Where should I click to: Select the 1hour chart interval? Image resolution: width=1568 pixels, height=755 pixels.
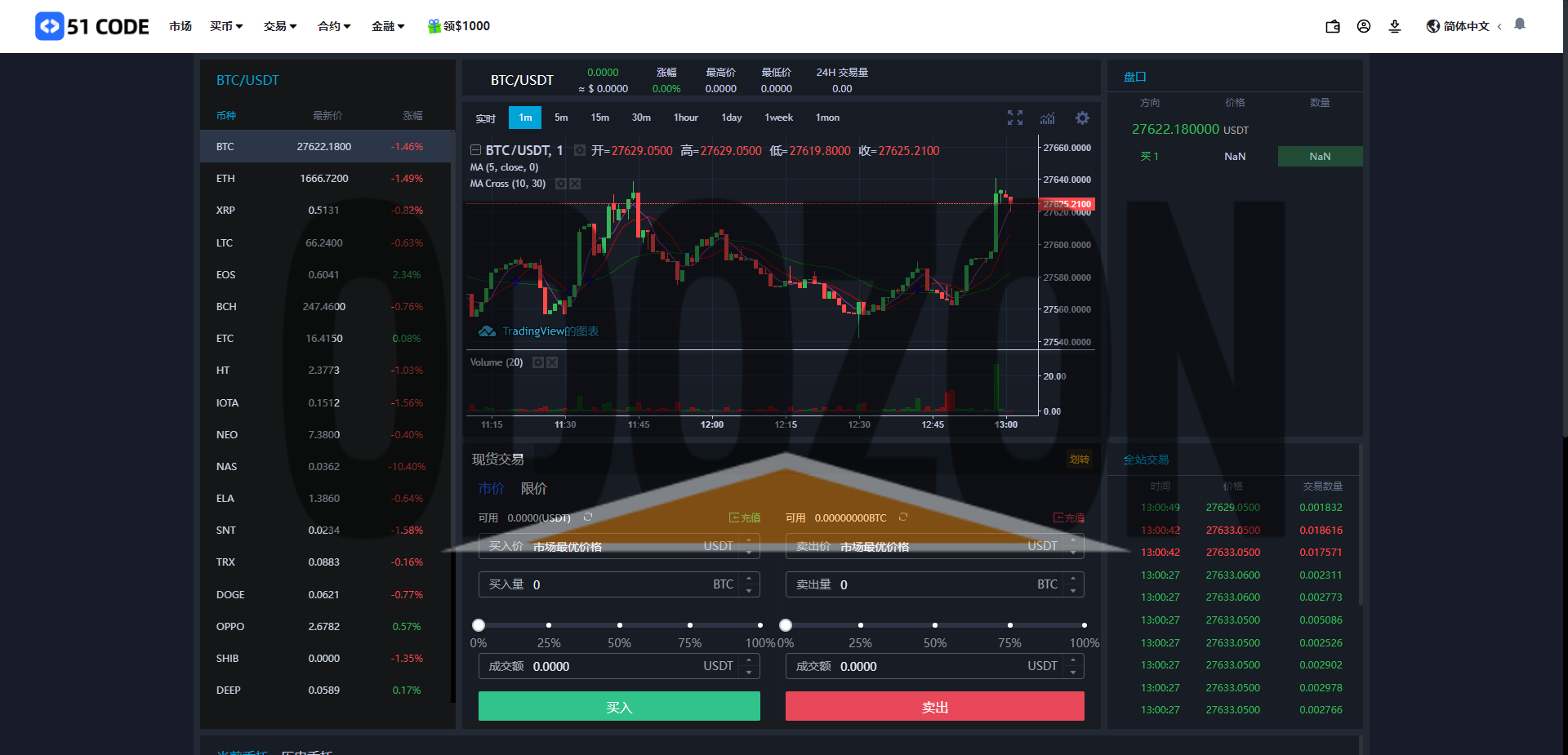(686, 118)
